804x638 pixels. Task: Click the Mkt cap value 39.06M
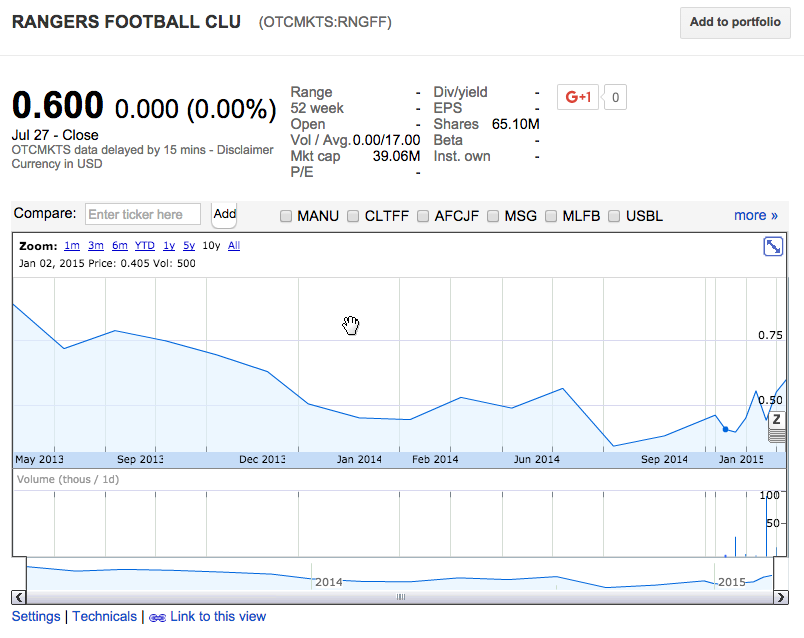[396, 156]
